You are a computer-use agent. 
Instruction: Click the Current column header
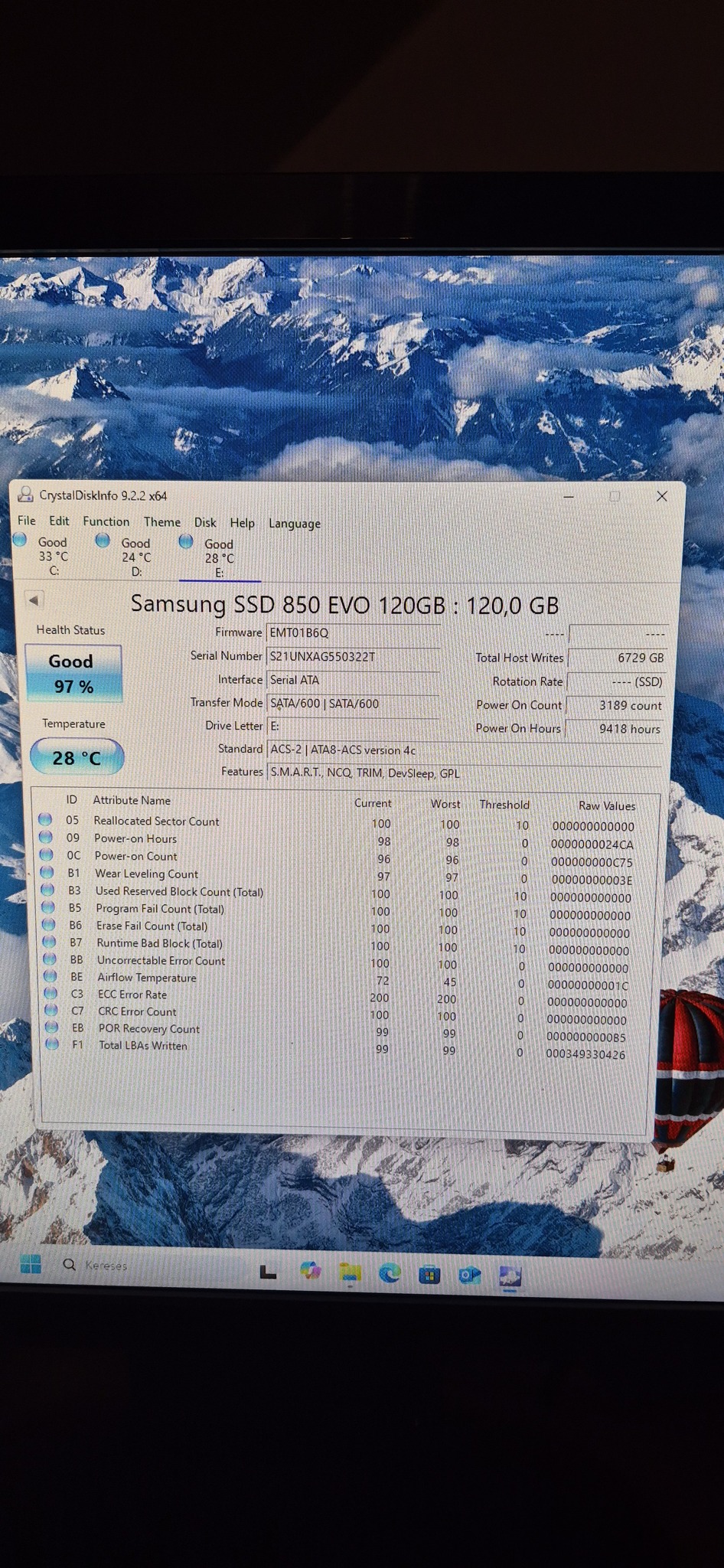click(x=373, y=803)
